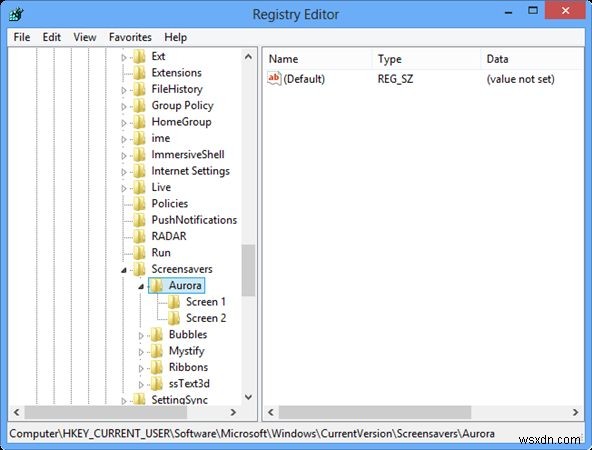Expand the Bubbles key
This screenshot has width=592, height=450.
(x=141, y=336)
